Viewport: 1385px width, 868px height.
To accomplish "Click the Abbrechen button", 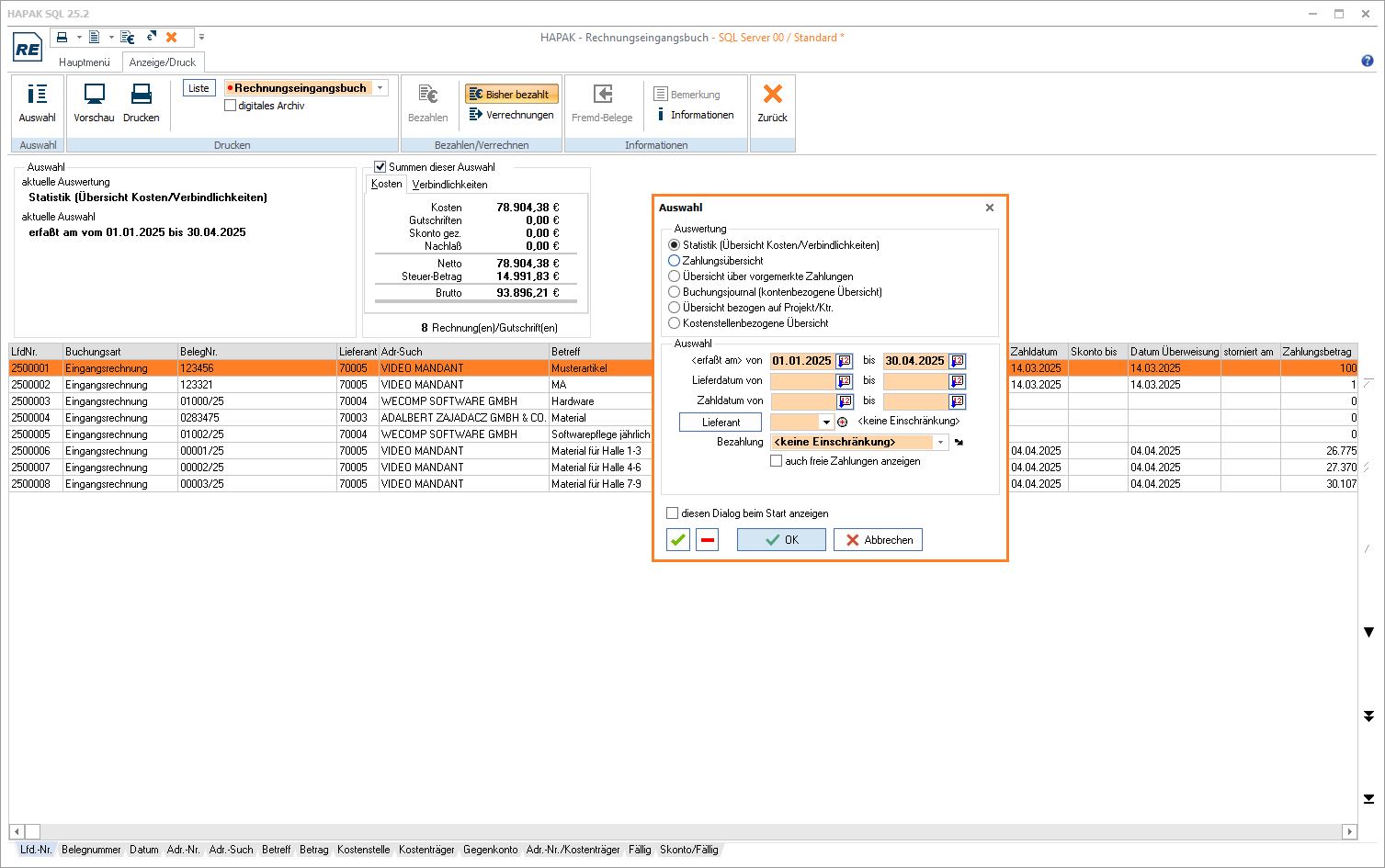I will [878, 540].
